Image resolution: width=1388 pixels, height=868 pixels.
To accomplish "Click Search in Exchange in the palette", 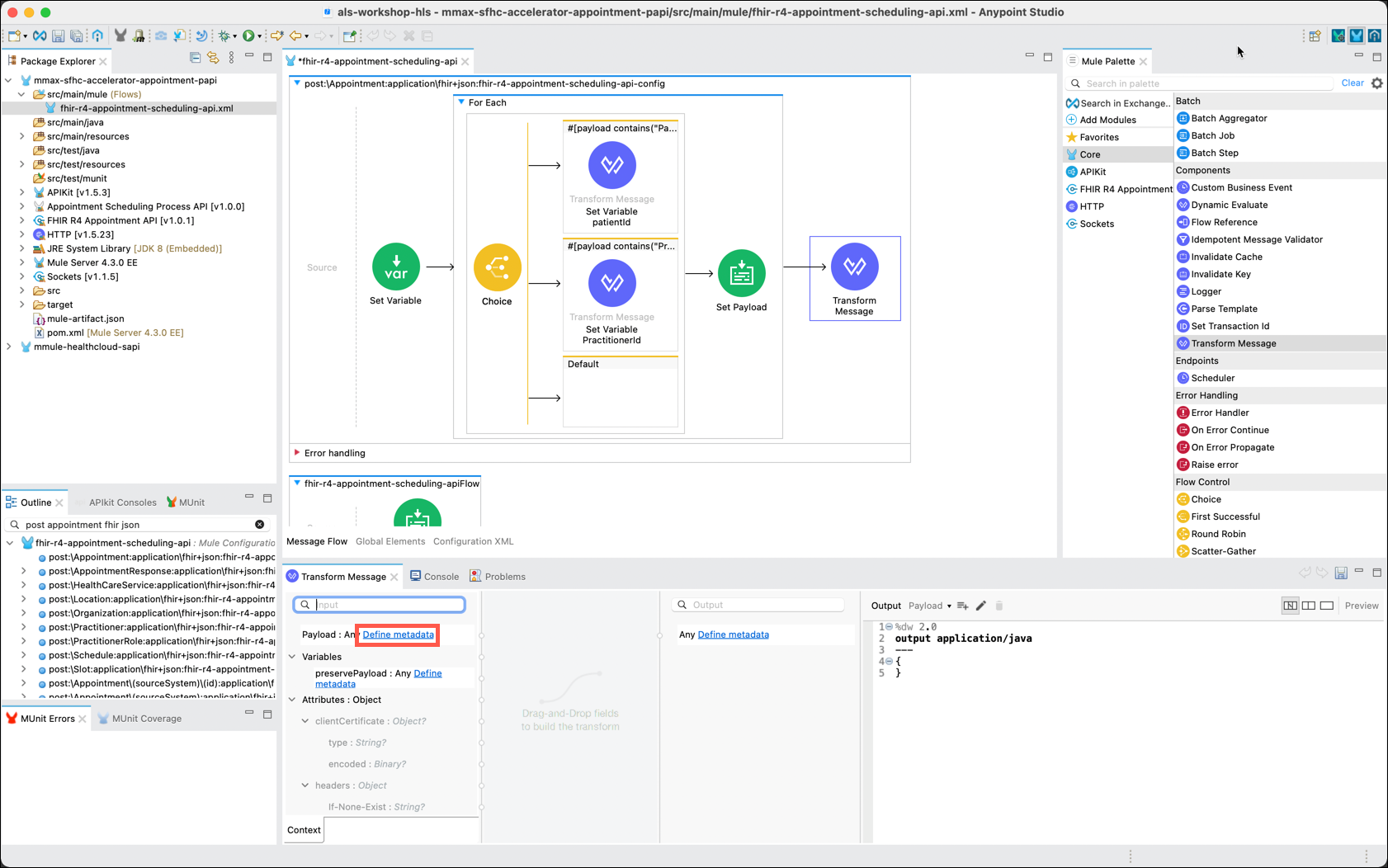I will (1118, 103).
